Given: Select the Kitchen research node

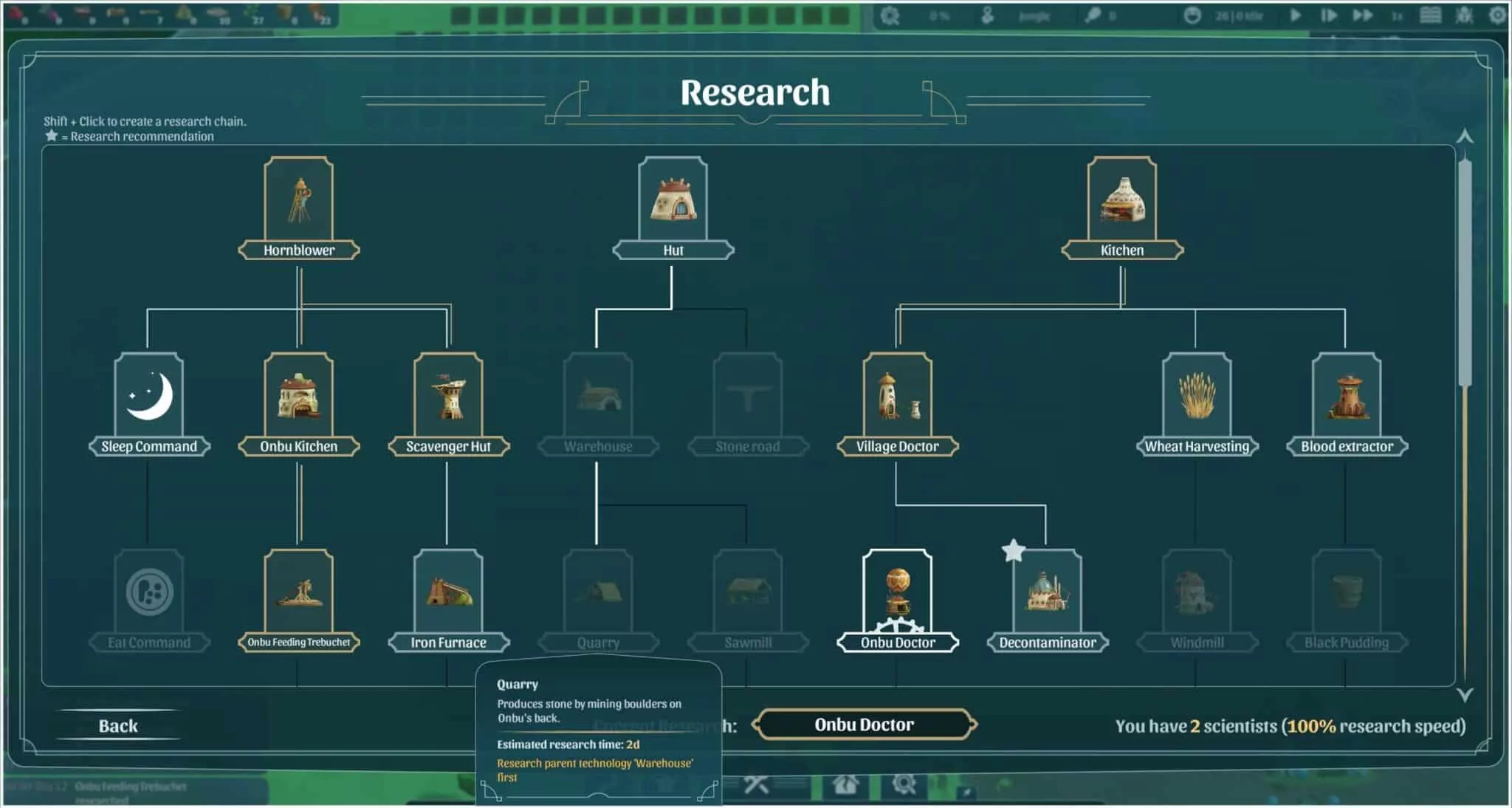Looking at the screenshot, I should (x=1122, y=208).
